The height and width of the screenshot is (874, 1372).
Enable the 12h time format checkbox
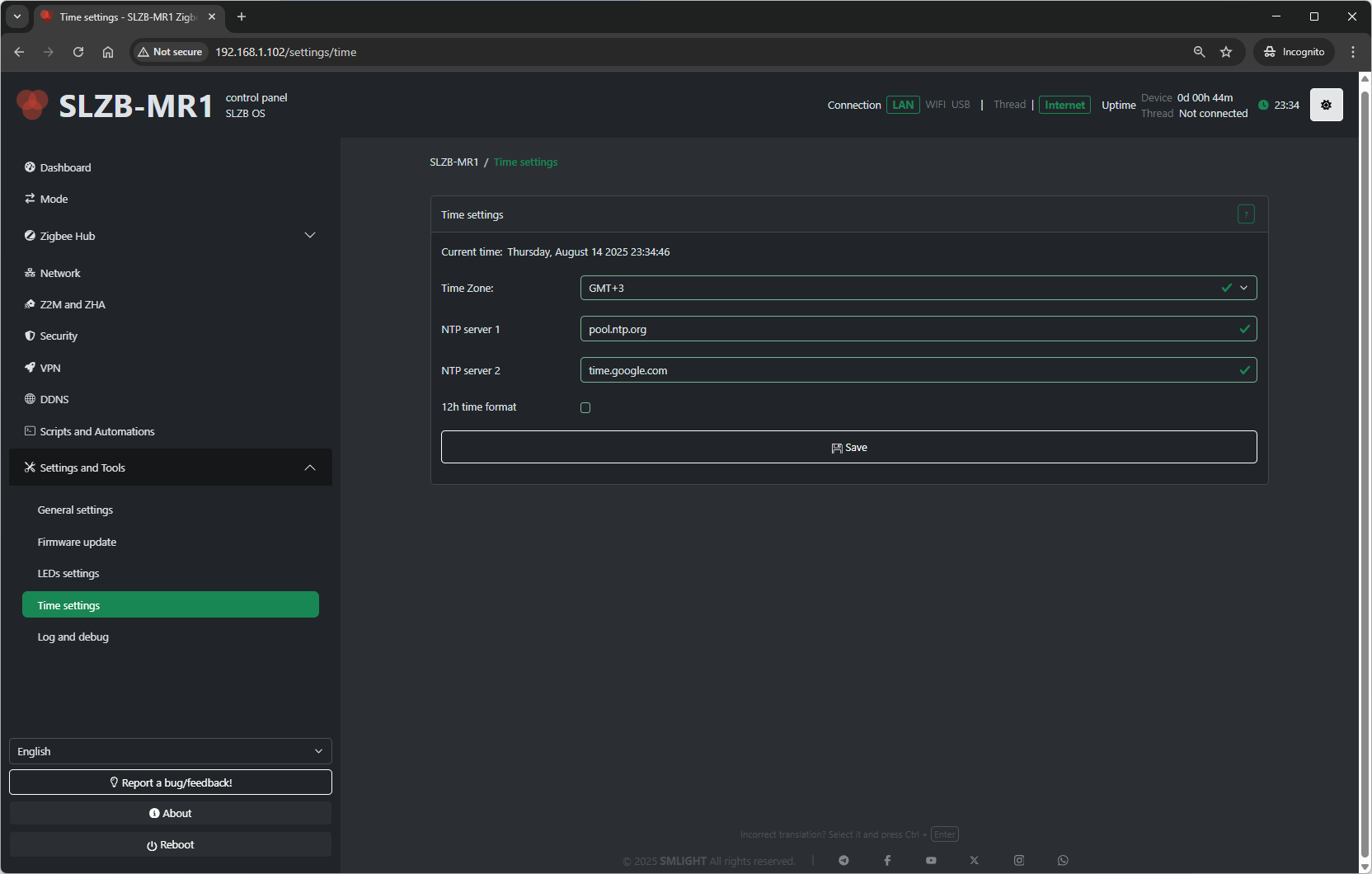[585, 407]
